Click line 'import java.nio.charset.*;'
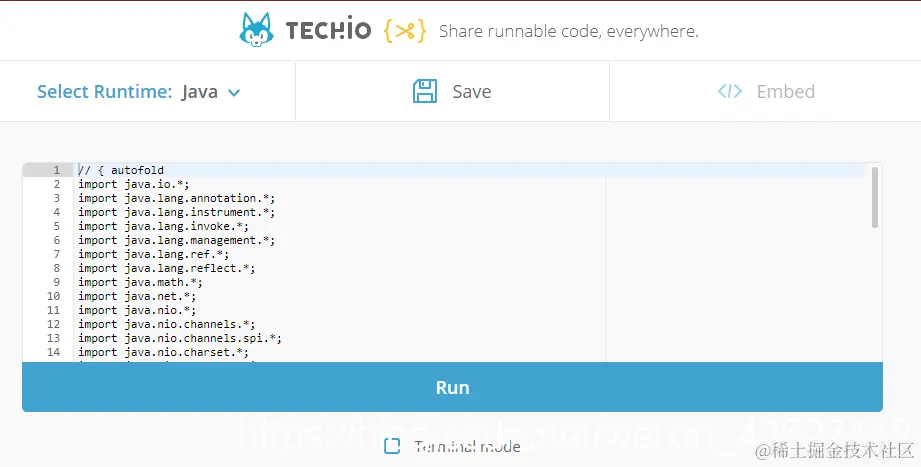Screen dimensions: 921x467 click(x=163, y=352)
